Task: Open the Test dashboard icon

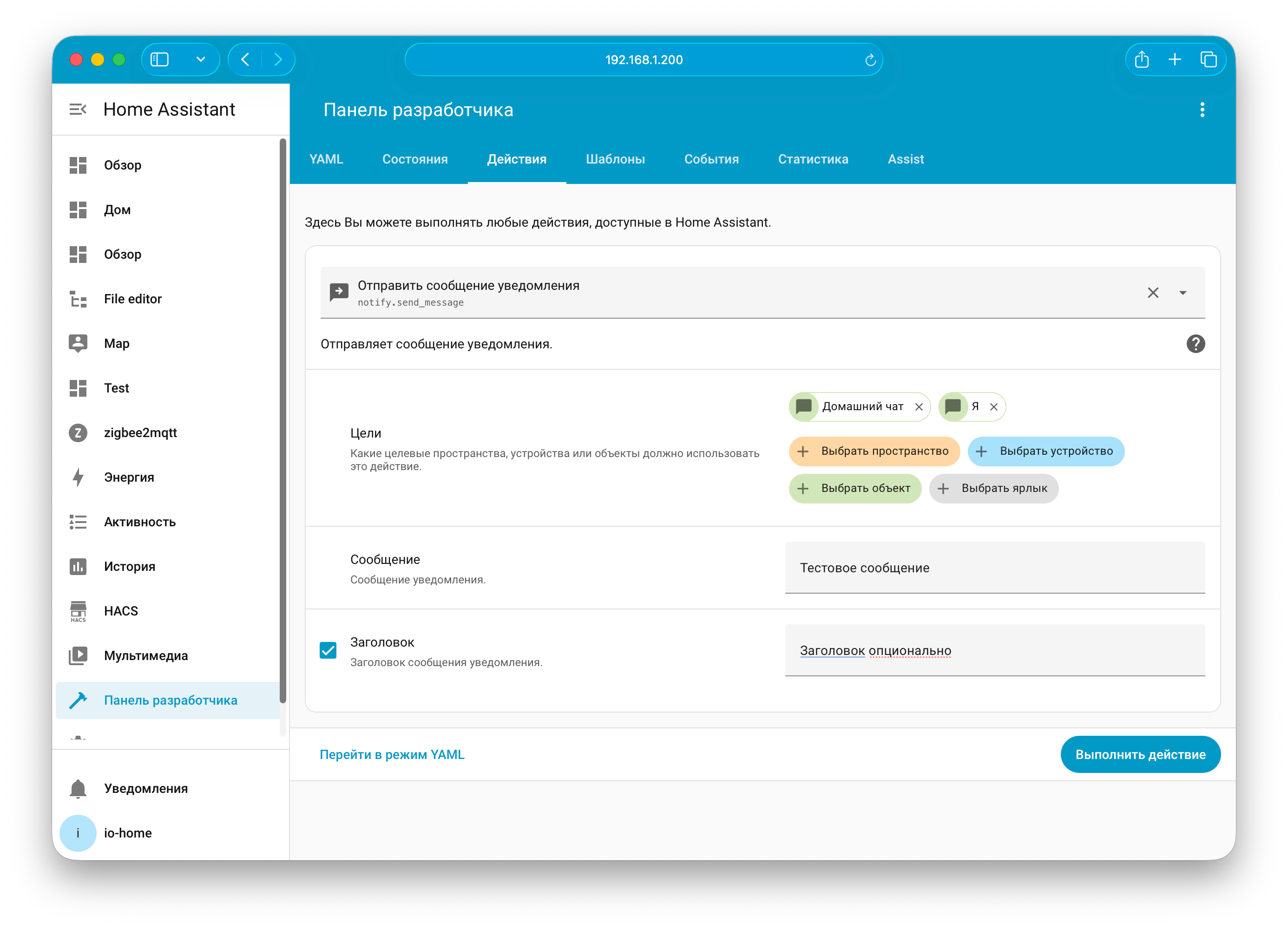Action: click(x=78, y=388)
